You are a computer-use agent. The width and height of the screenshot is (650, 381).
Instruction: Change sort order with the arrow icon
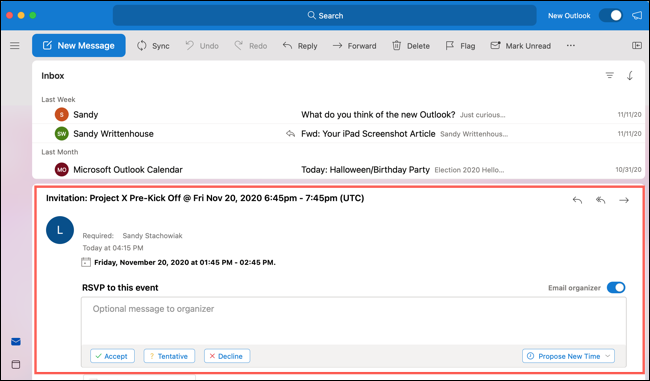click(x=630, y=75)
